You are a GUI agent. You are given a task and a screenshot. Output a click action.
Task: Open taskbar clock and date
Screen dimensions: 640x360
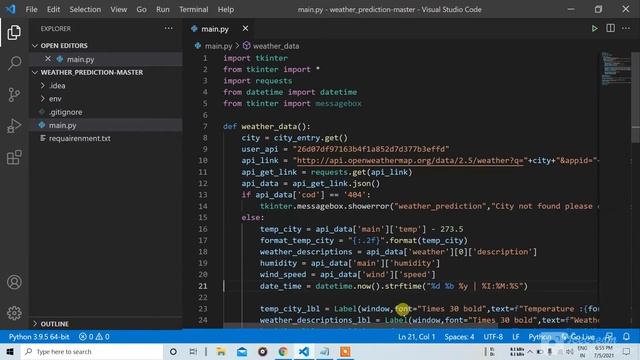603,351
